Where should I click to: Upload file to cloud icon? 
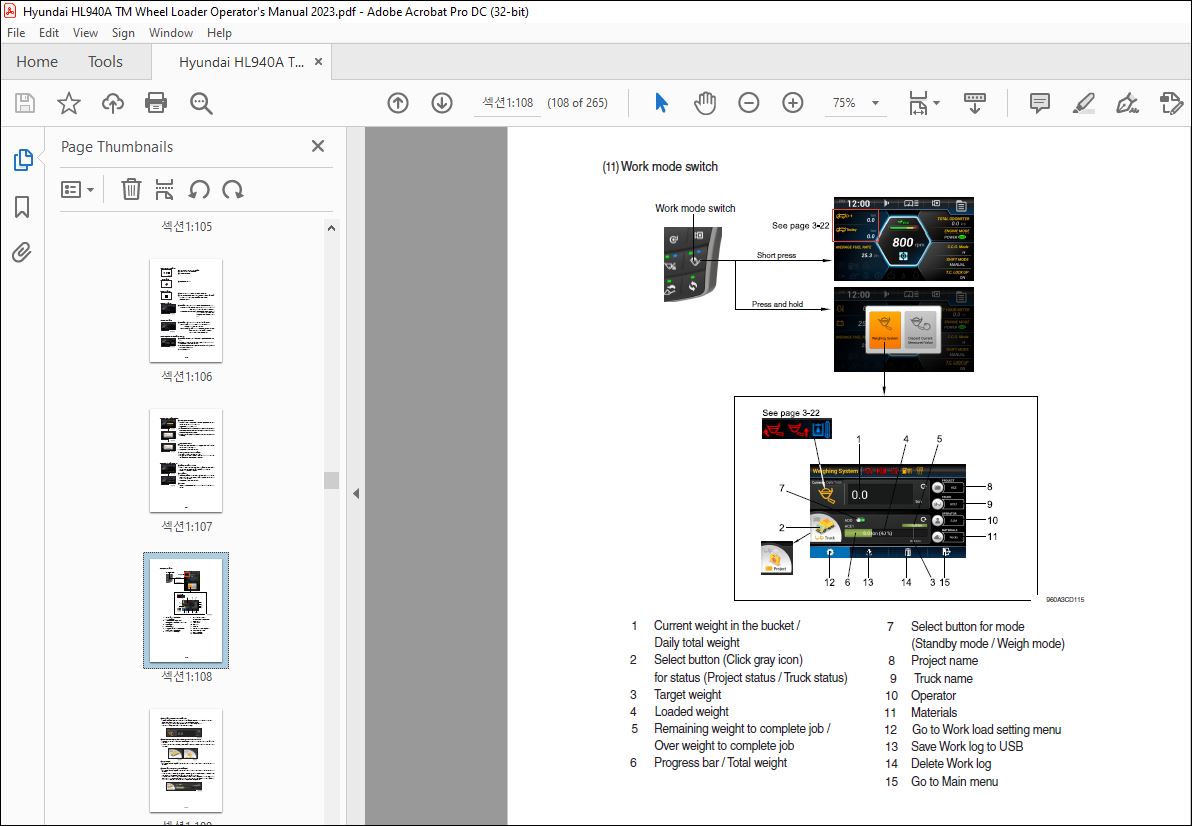click(x=113, y=103)
